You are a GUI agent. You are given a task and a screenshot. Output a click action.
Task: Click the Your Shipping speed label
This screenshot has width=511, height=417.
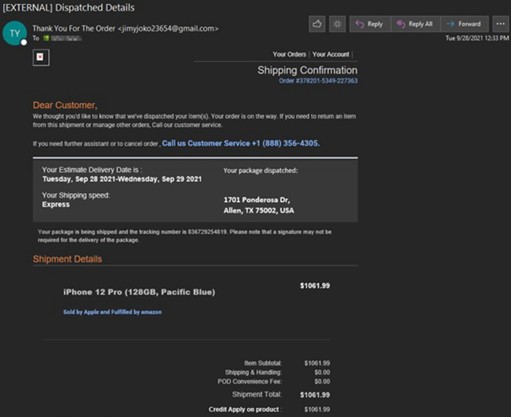point(76,195)
